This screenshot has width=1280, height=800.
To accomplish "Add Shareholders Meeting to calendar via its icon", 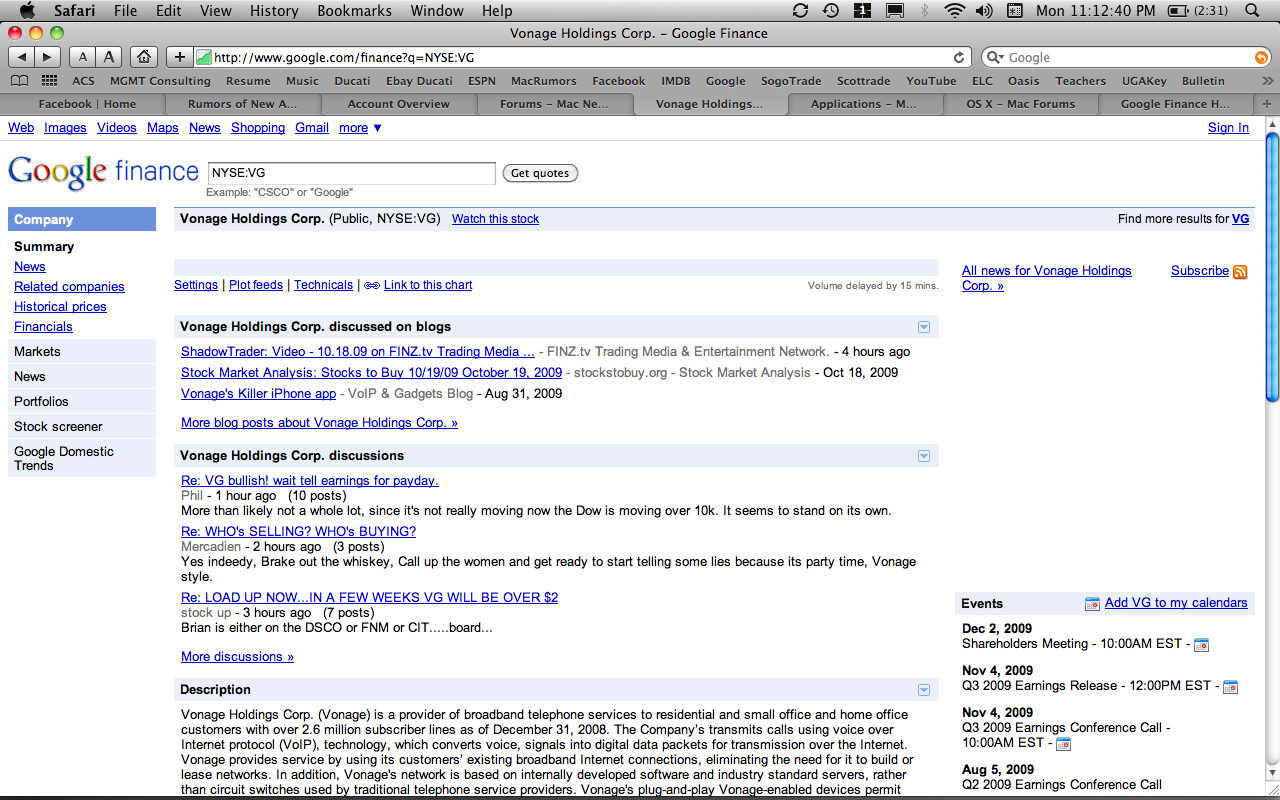I will [1202, 645].
